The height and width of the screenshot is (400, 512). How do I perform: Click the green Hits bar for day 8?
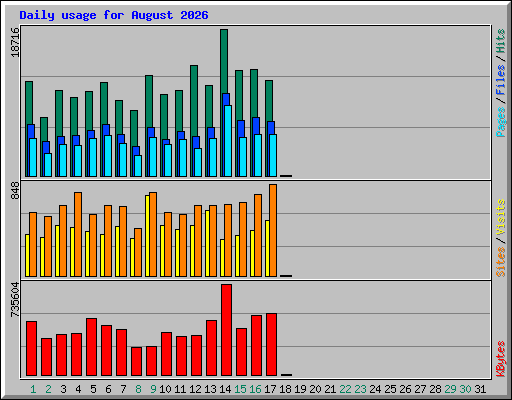click(134, 128)
